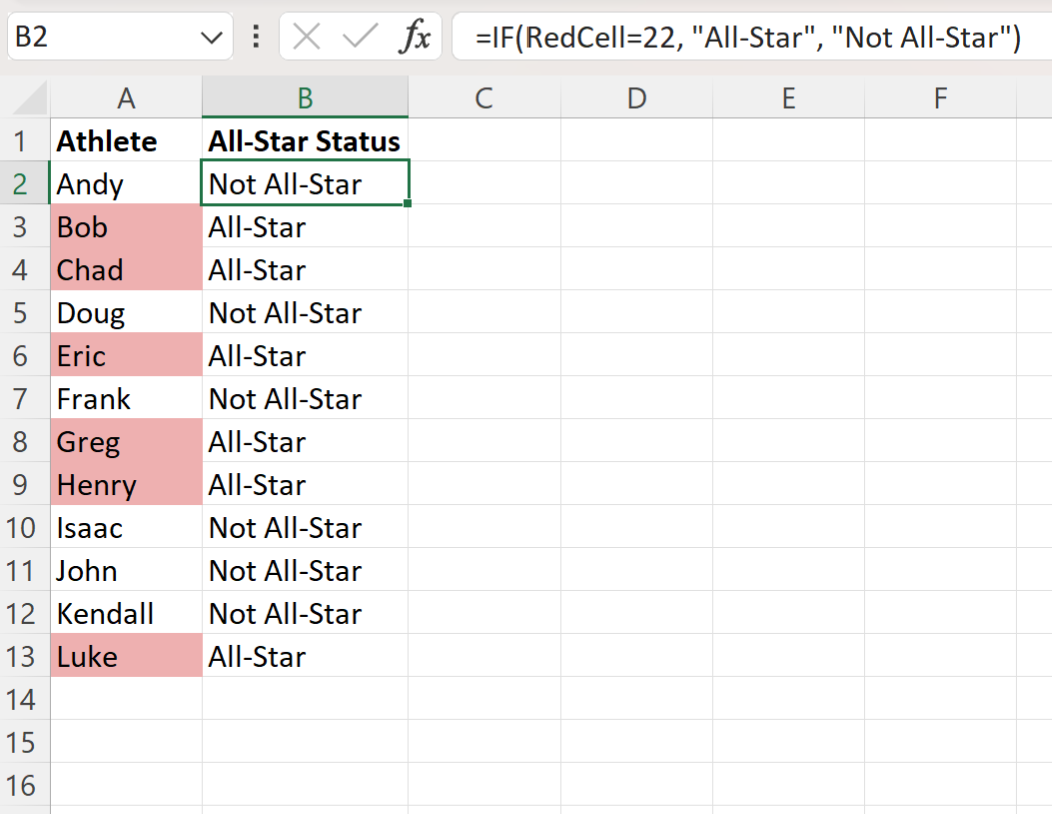
Task: Click the three-dot separator next to Name Box
Action: click(x=256, y=36)
